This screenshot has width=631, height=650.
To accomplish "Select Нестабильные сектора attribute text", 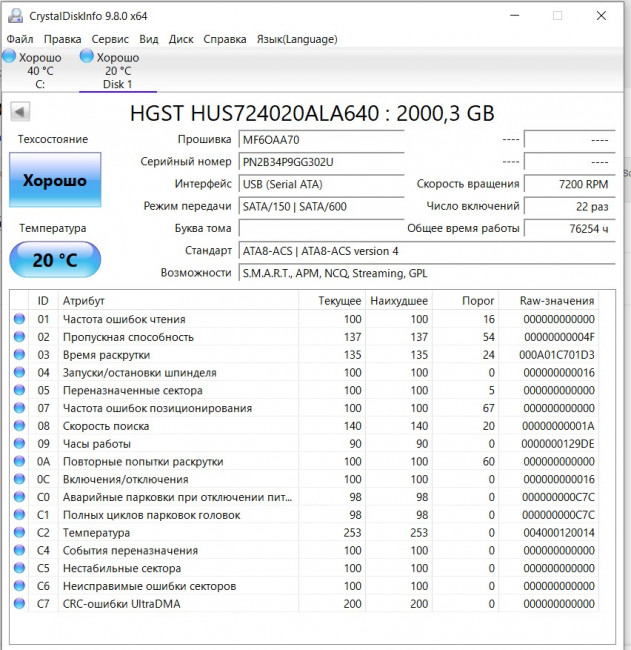I will [121, 568].
